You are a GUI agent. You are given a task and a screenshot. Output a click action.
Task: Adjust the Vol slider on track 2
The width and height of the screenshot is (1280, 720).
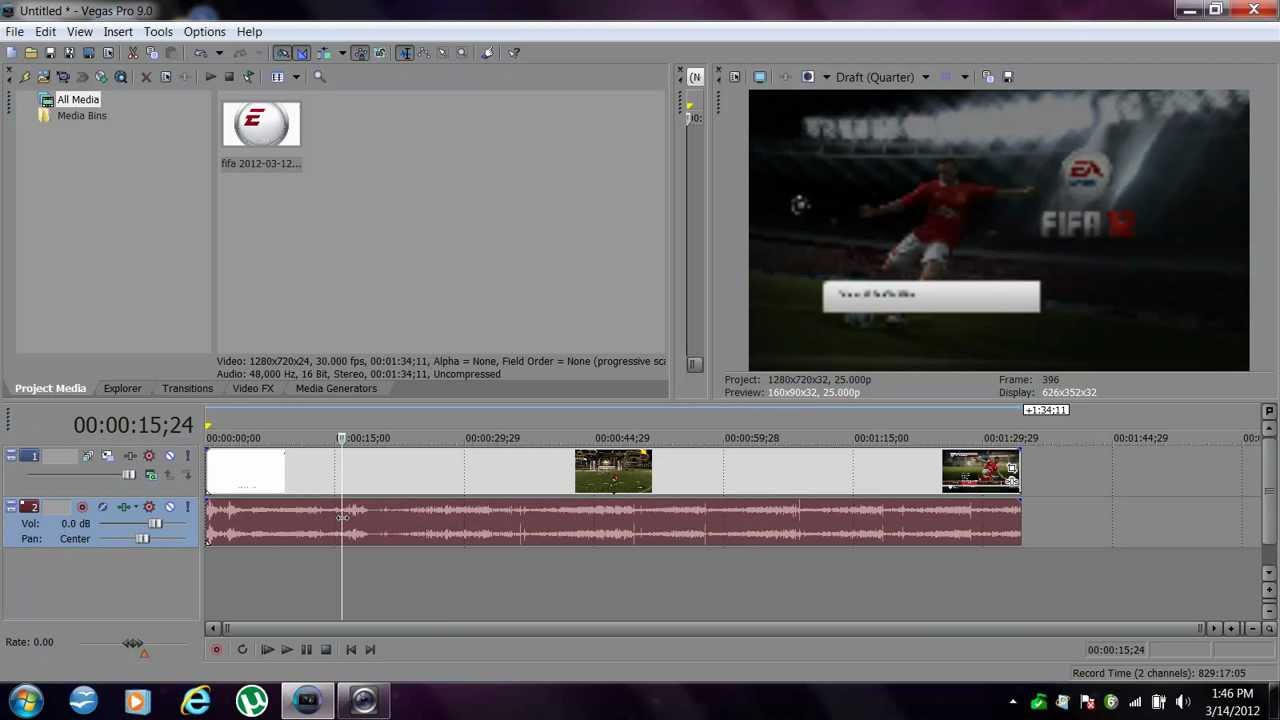point(155,523)
